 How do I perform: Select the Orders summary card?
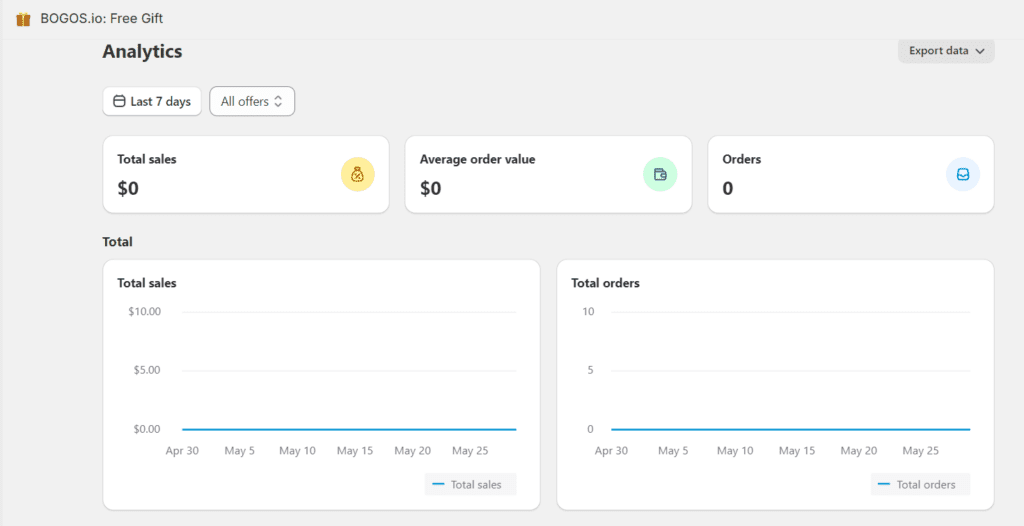(x=850, y=174)
